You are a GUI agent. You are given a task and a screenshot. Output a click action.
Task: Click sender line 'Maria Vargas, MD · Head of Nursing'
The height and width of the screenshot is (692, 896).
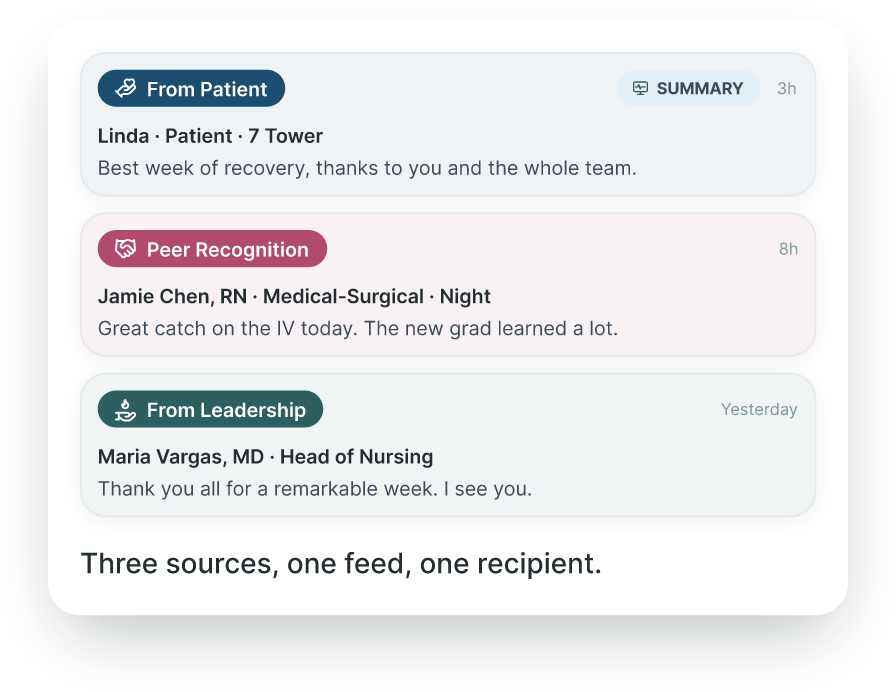click(x=266, y=457)
